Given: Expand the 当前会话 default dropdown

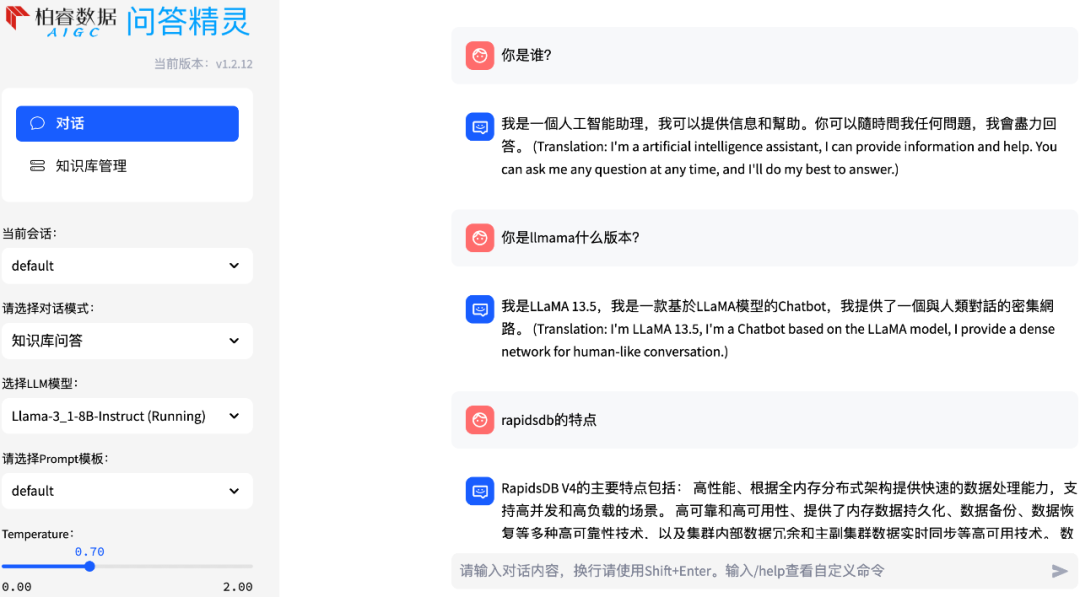Looking at the screenshot, I should tap(127, 266).
